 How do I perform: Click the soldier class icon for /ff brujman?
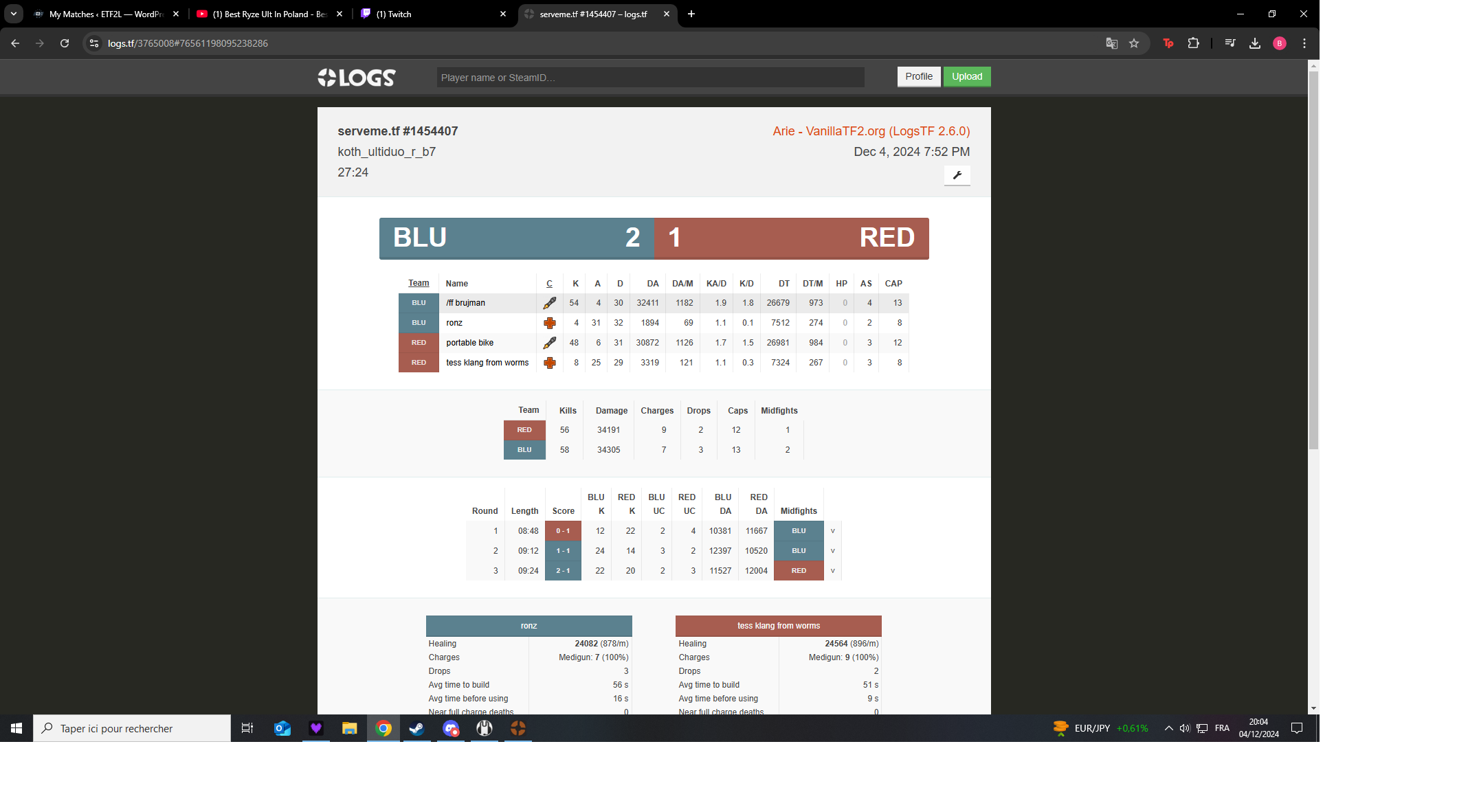coord(549,303)
